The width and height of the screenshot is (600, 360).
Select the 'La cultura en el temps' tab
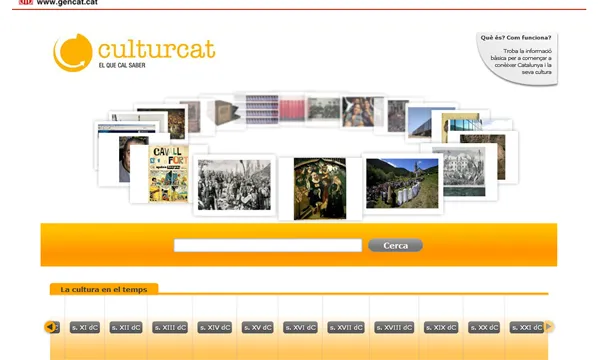pyautogui.click(x=104, y=289)
